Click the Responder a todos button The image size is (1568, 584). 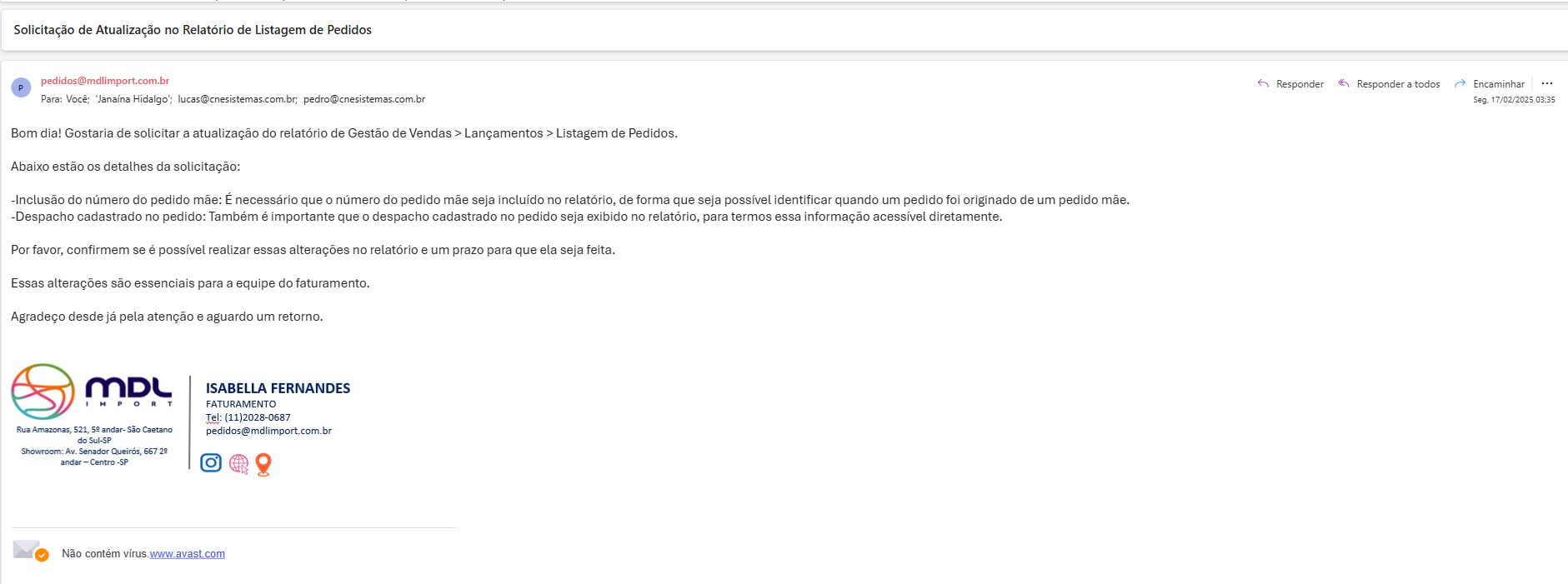pos(1389,84)
